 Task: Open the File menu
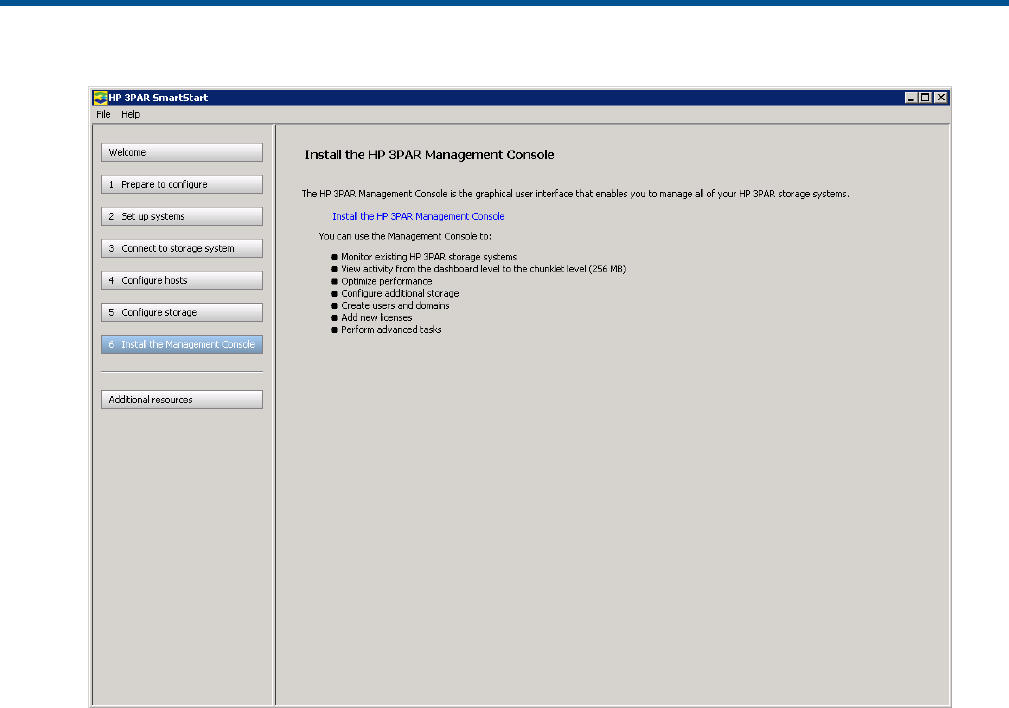click(x=103, y=114)
